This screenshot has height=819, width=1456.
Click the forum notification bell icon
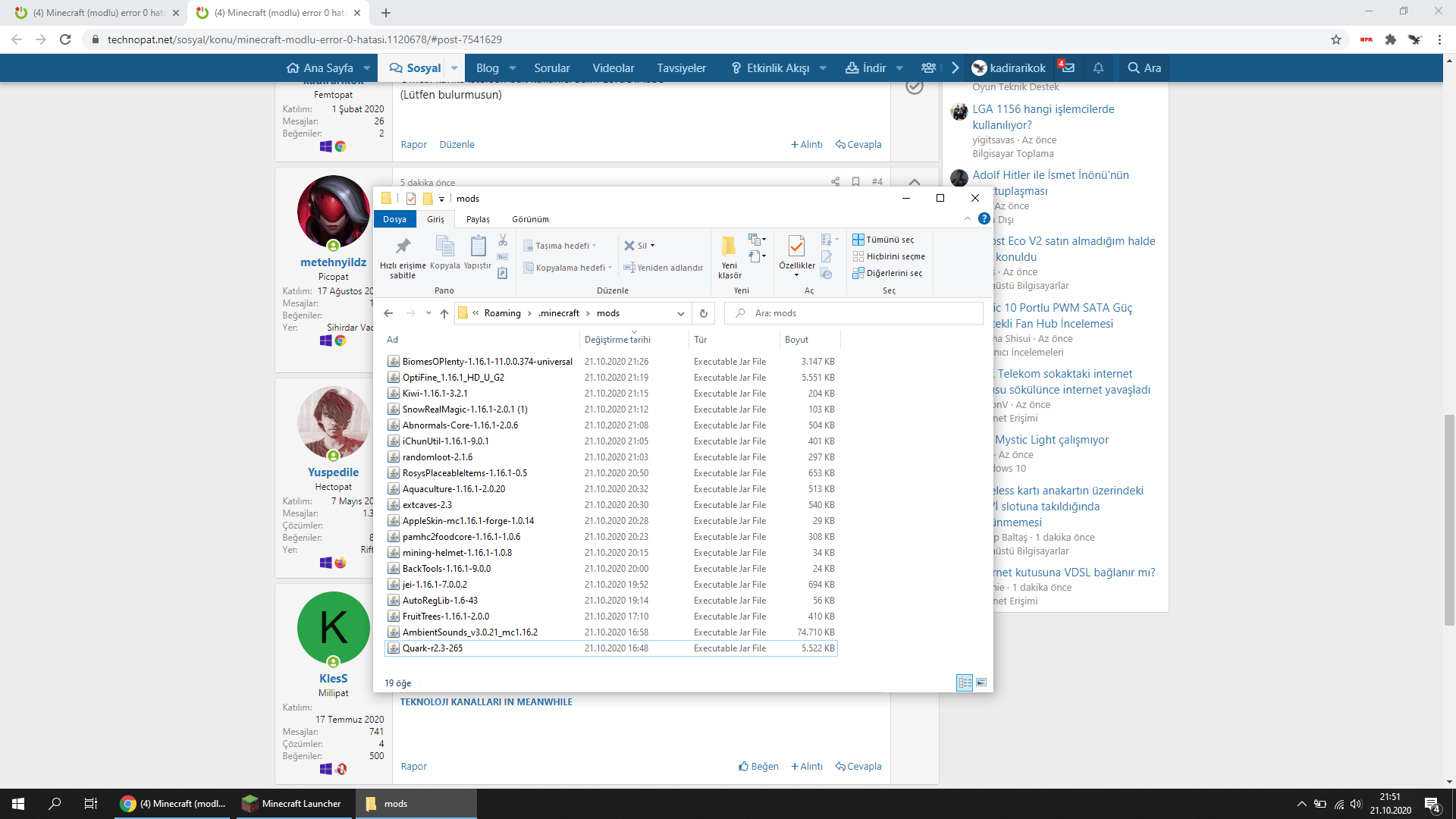(x=1097, y=68)
